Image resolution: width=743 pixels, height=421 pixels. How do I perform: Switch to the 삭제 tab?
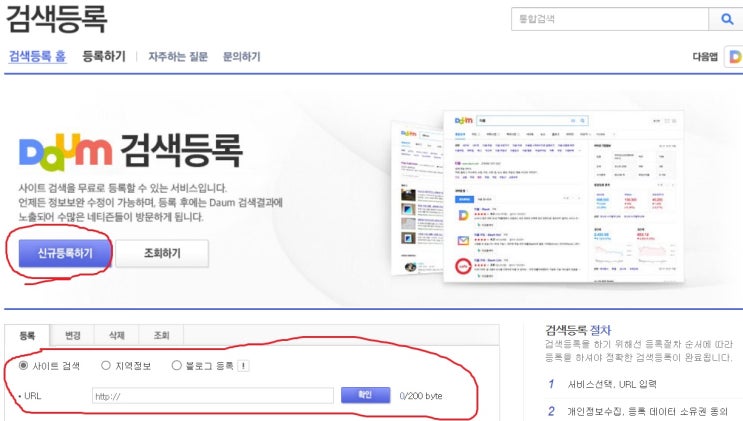[117, 336]
